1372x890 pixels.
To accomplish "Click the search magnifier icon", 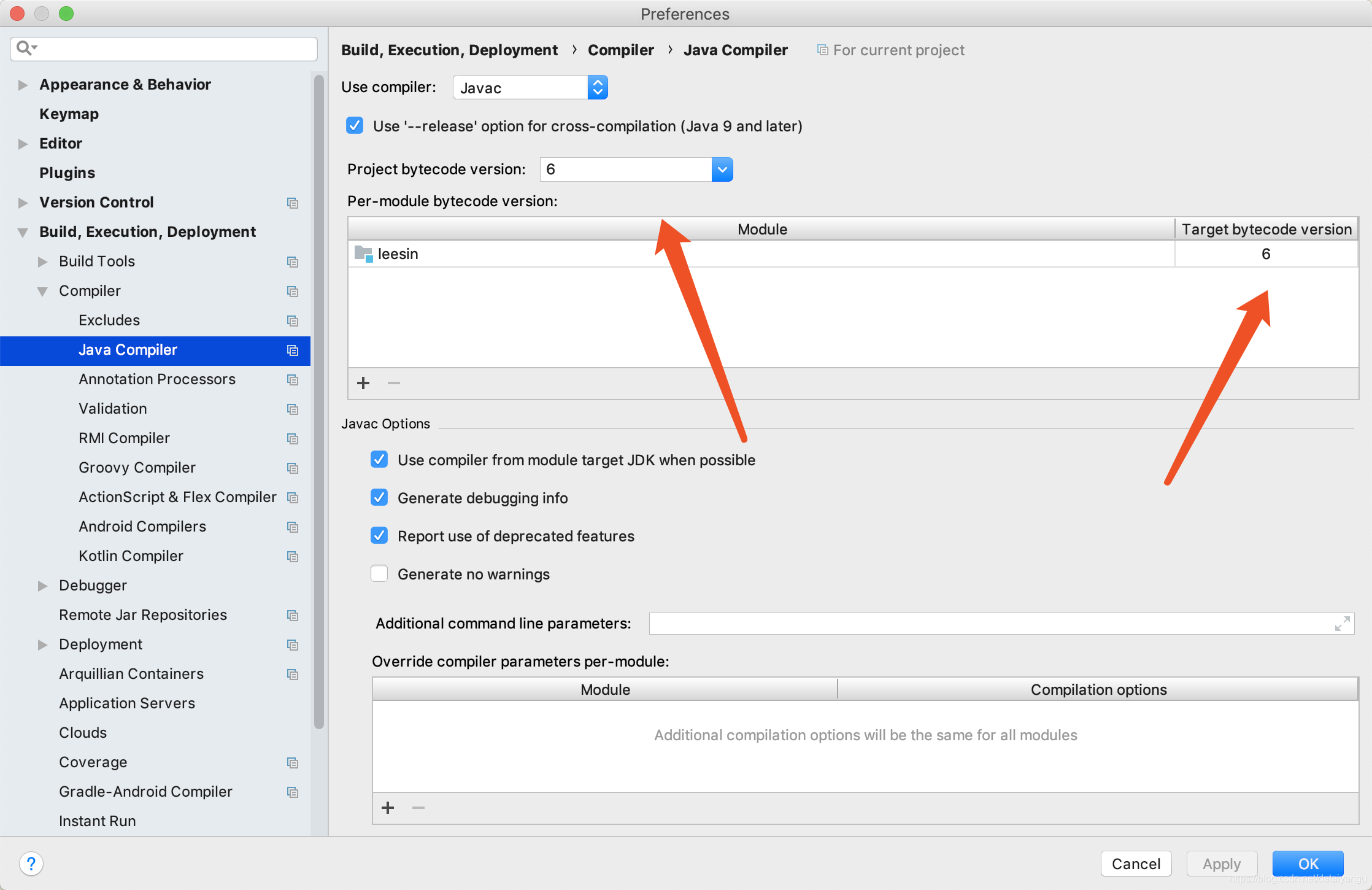I will [25, 48].
